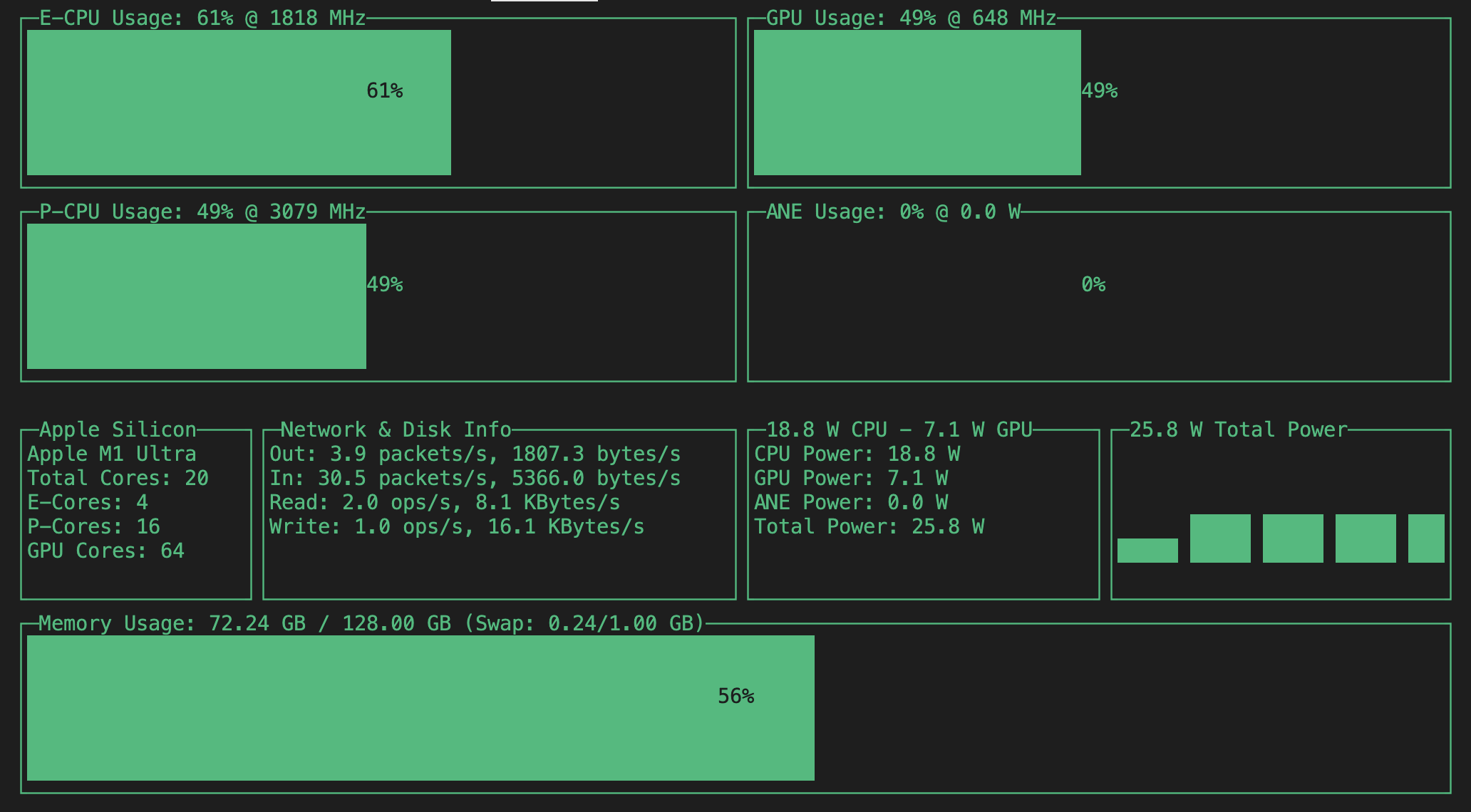Viewport: 1471px width, 812px height.
Task: Click the 'CPU Power: 18.8 W' line
Action: [857, 454]
